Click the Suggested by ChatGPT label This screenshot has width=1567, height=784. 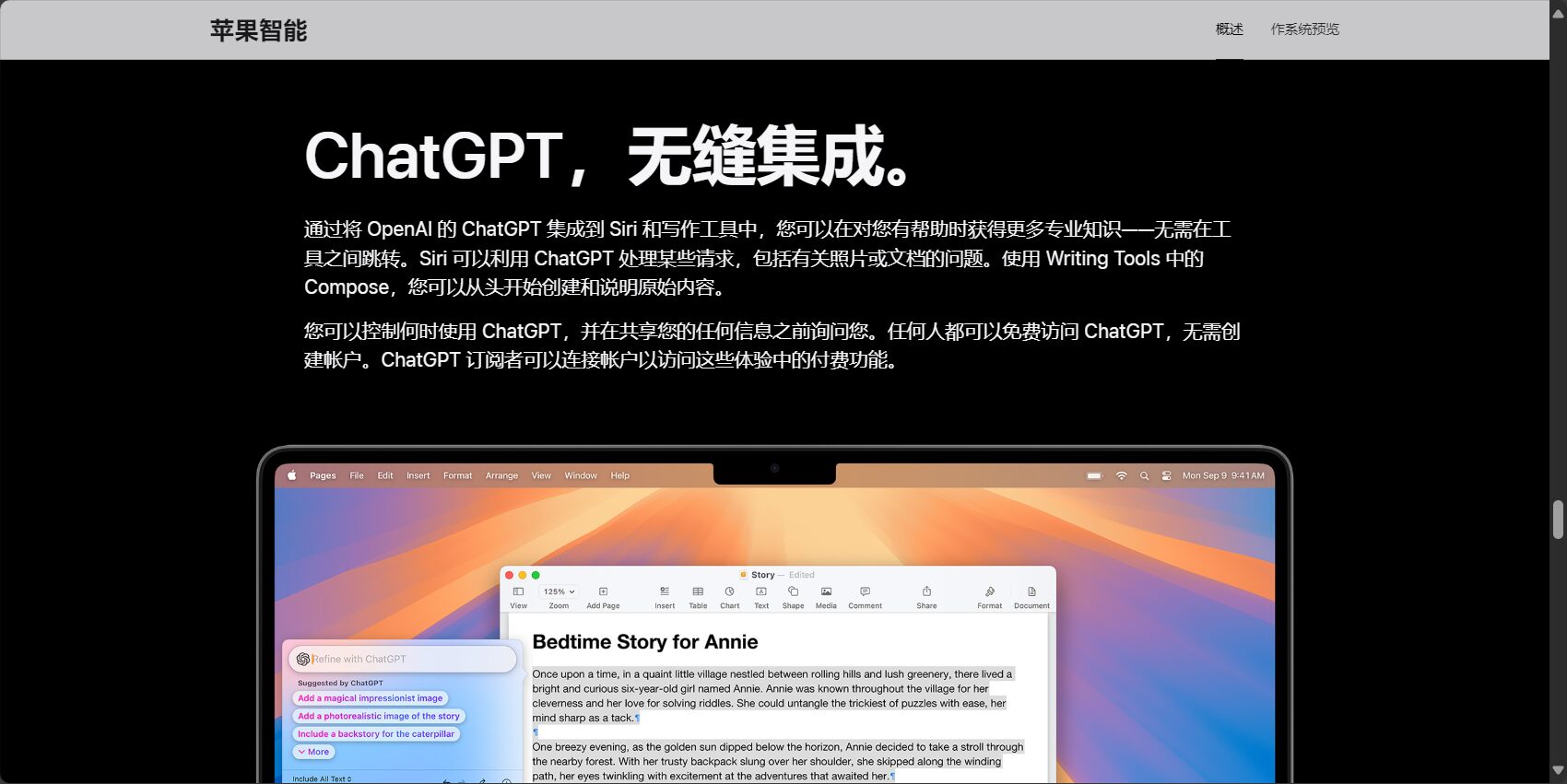click(340, 683)
